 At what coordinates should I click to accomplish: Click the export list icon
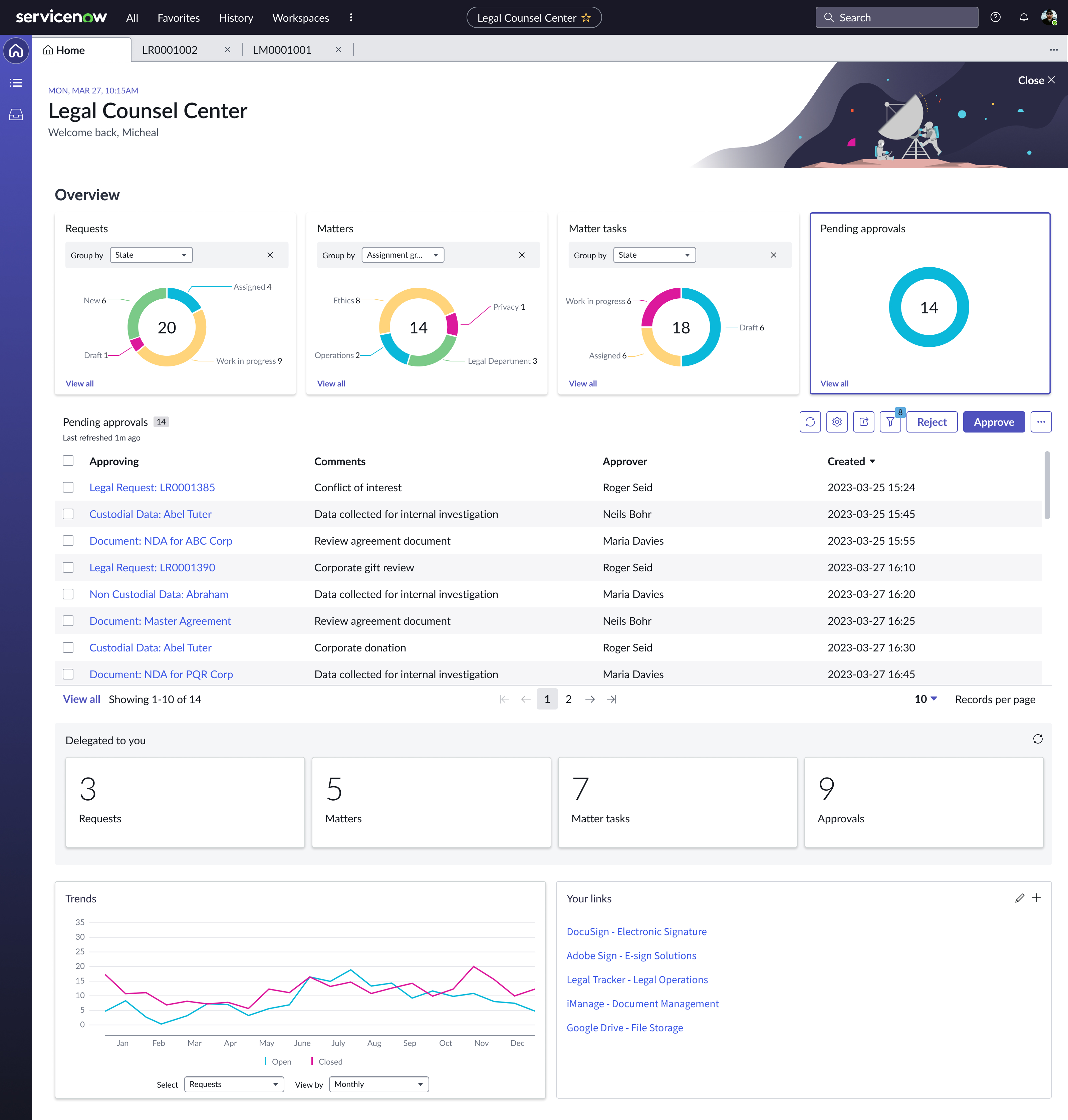click(x=863, y=422)
